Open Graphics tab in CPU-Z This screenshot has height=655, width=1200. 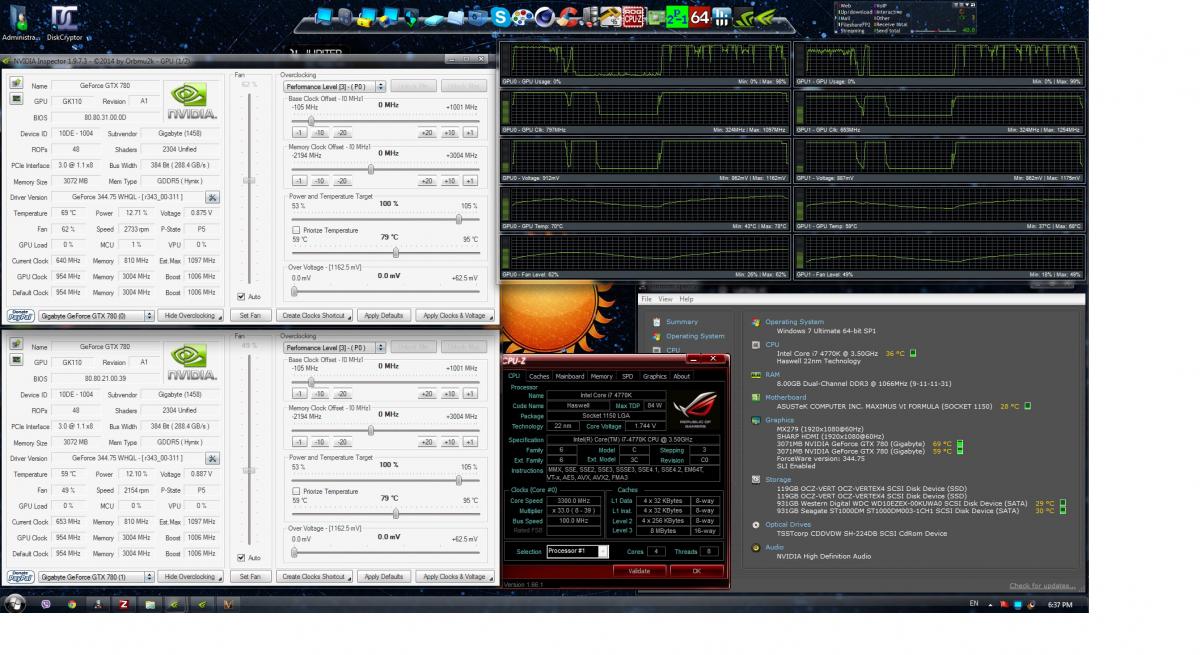654,376
